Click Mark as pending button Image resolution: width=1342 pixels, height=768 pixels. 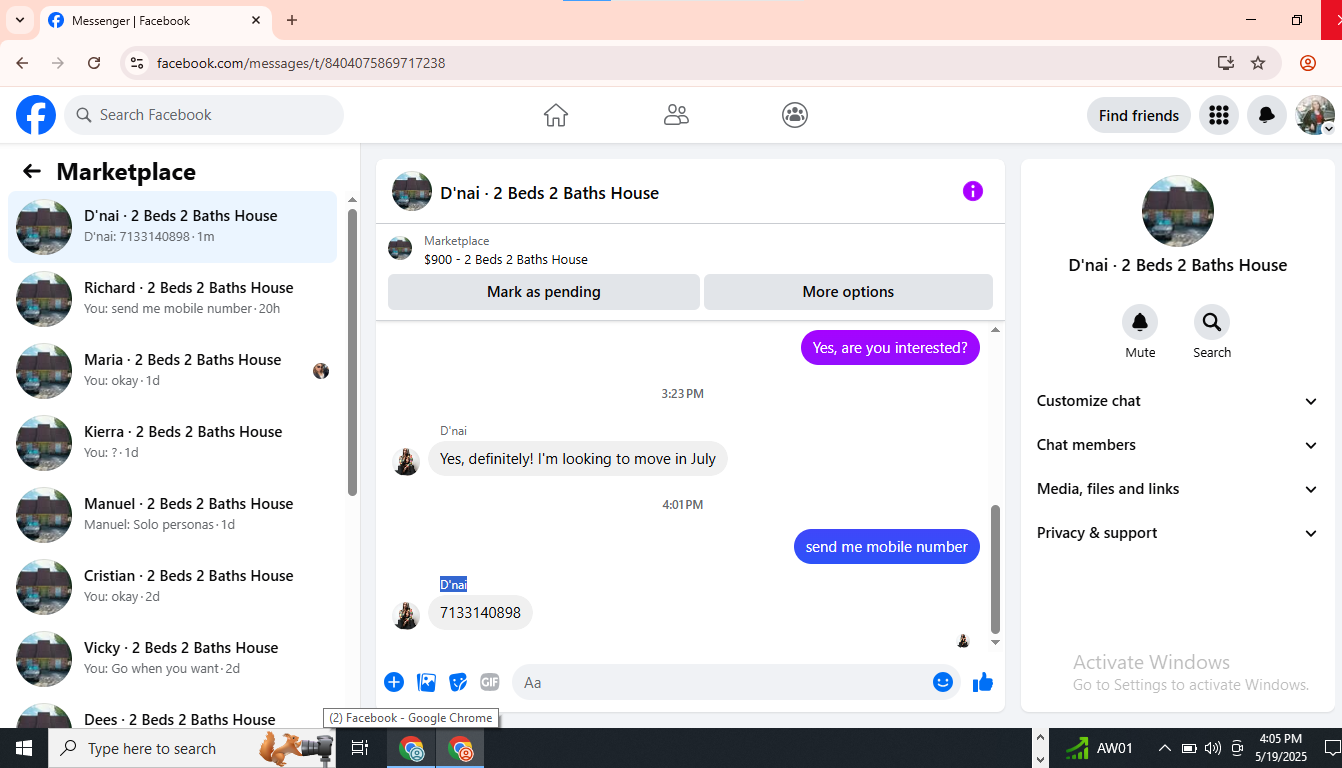click(544, 292)
